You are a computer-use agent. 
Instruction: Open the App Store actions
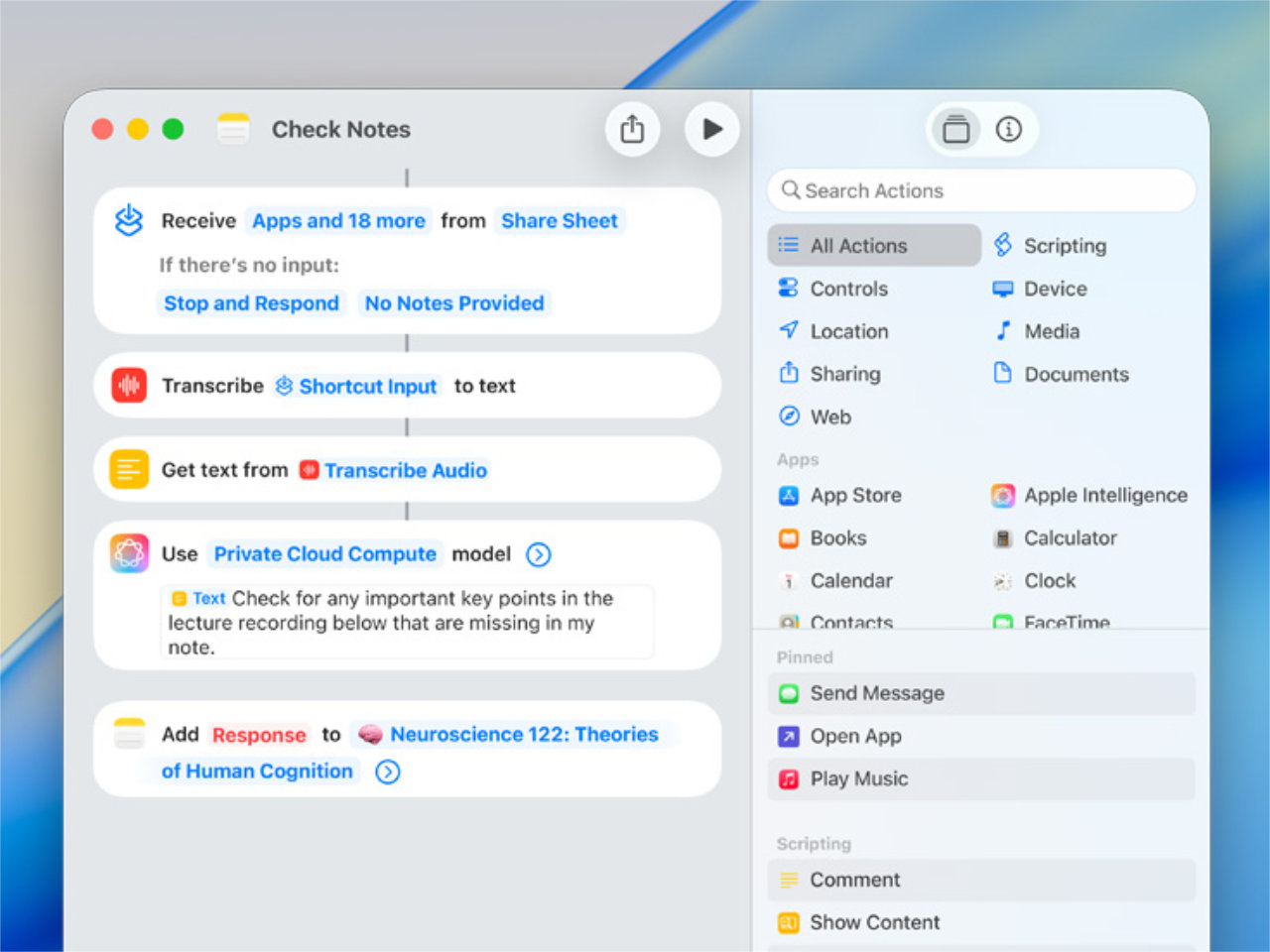click(854, 495)
